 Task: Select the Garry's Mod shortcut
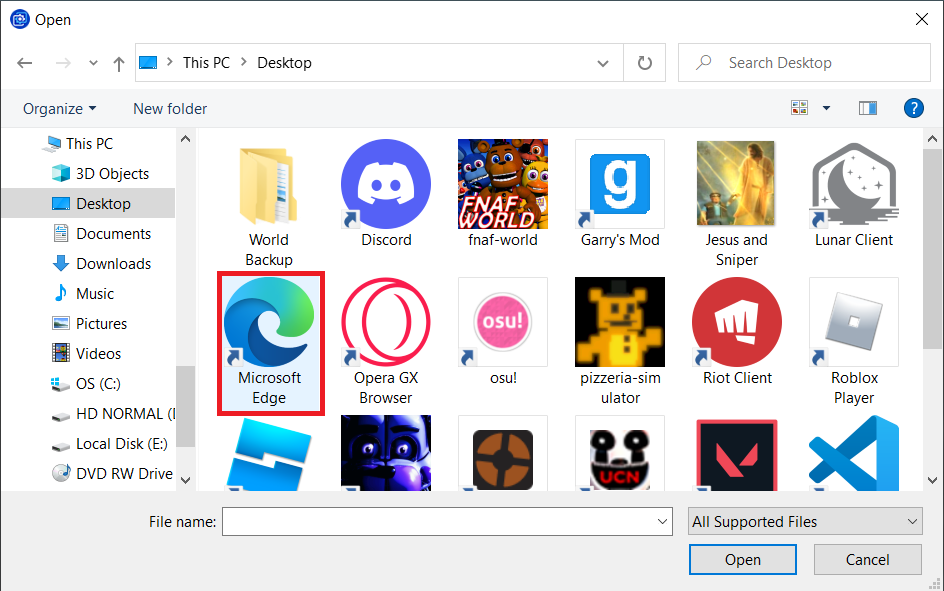click(x=620, y=184)
